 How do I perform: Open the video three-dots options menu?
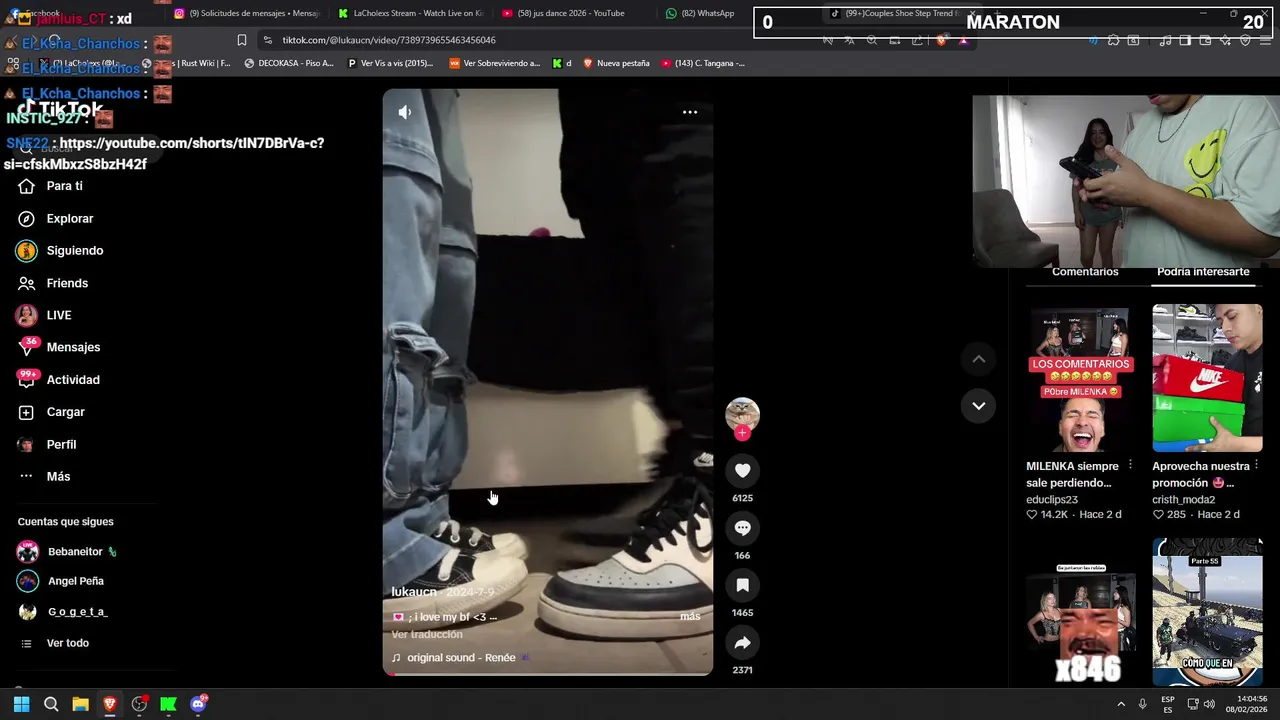pyautogui.click(x=690, y=112)
